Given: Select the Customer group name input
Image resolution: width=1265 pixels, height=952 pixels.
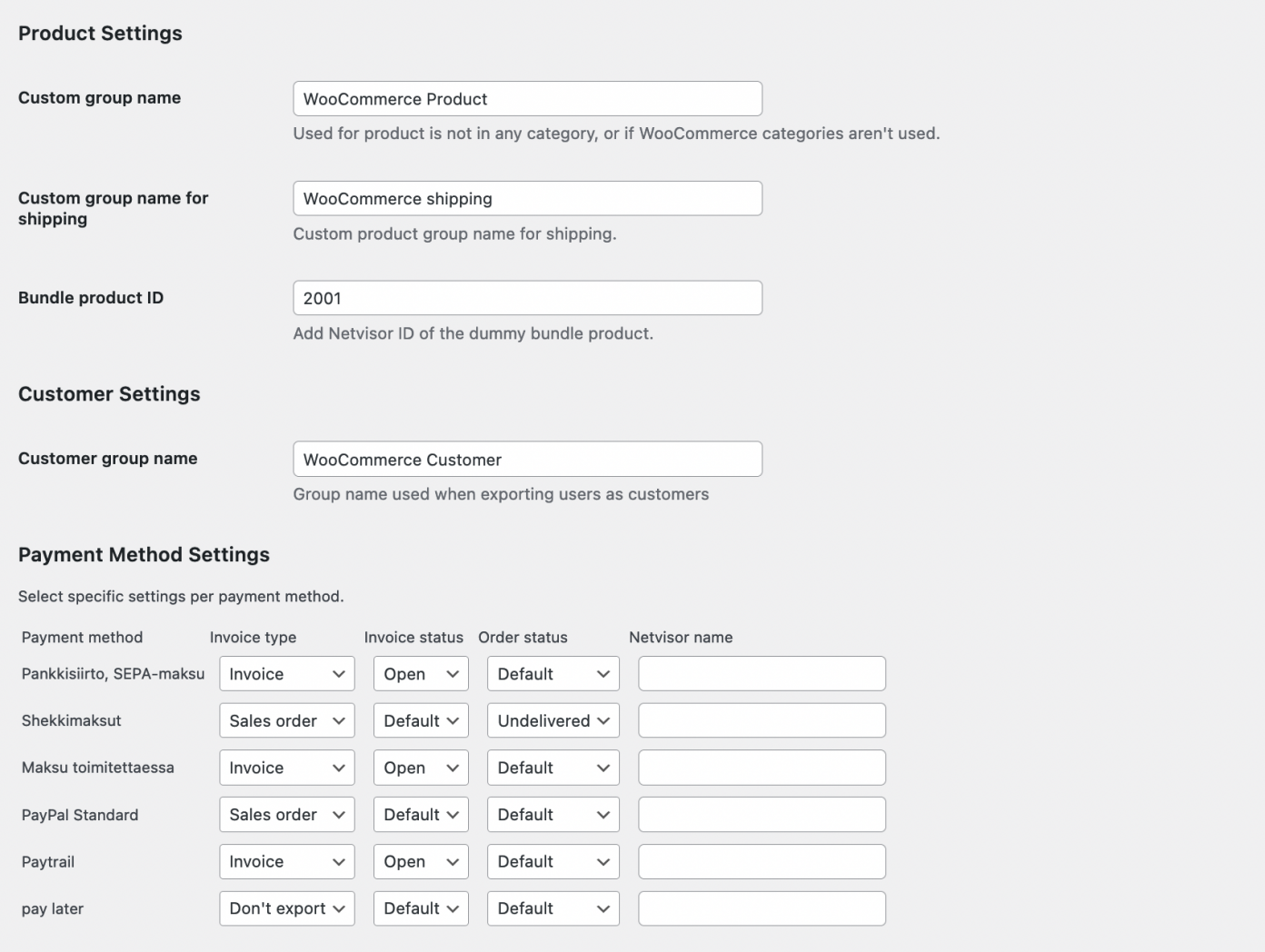Looking at the screenshot, I should [527, 460].
